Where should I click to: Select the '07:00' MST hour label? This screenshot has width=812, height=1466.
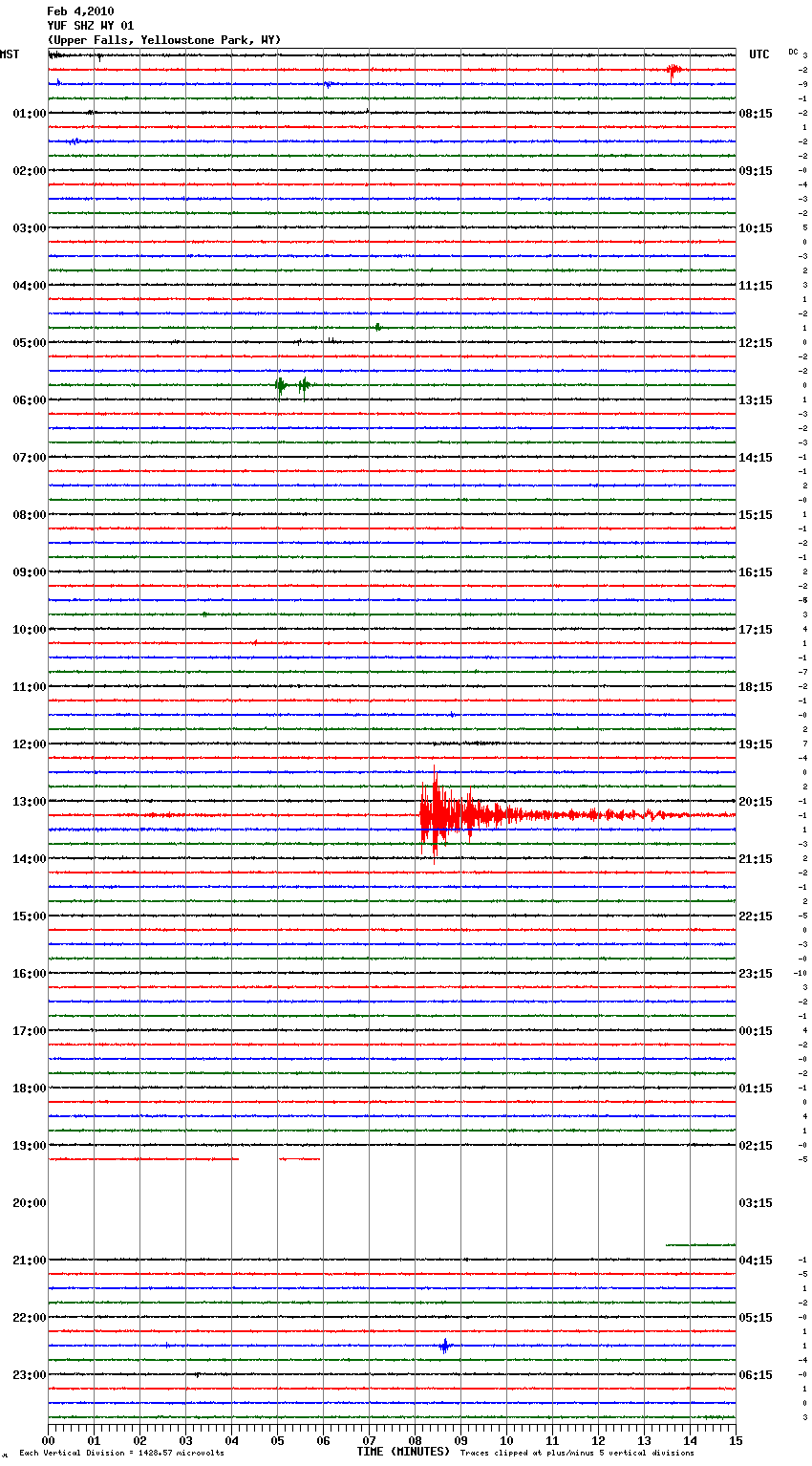(x=29, y=458)
